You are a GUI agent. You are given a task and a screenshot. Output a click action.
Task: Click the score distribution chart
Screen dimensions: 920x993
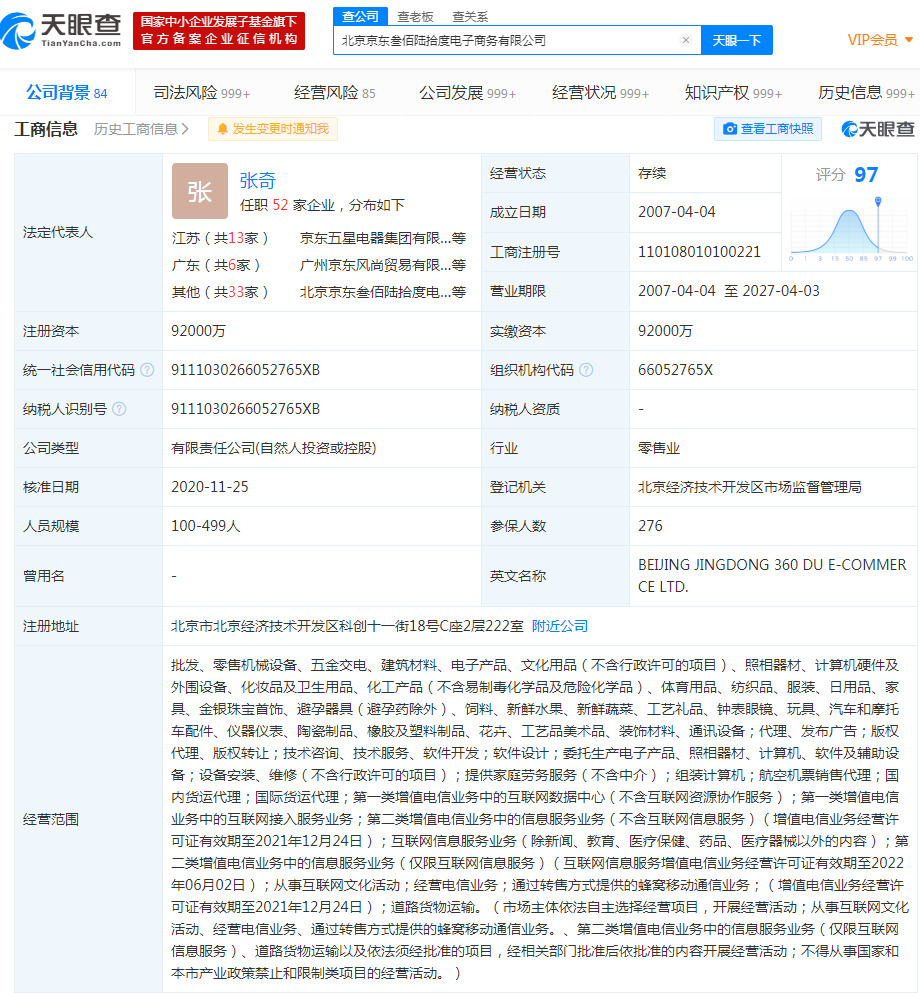[851, 229]
